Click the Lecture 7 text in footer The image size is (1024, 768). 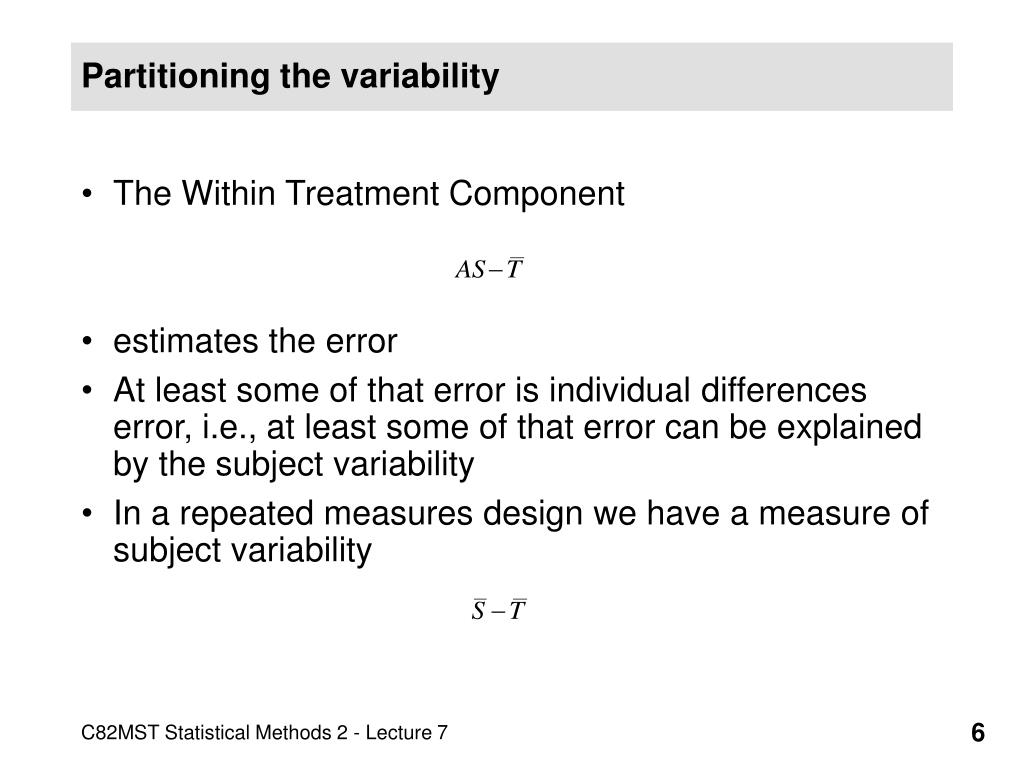407,733
